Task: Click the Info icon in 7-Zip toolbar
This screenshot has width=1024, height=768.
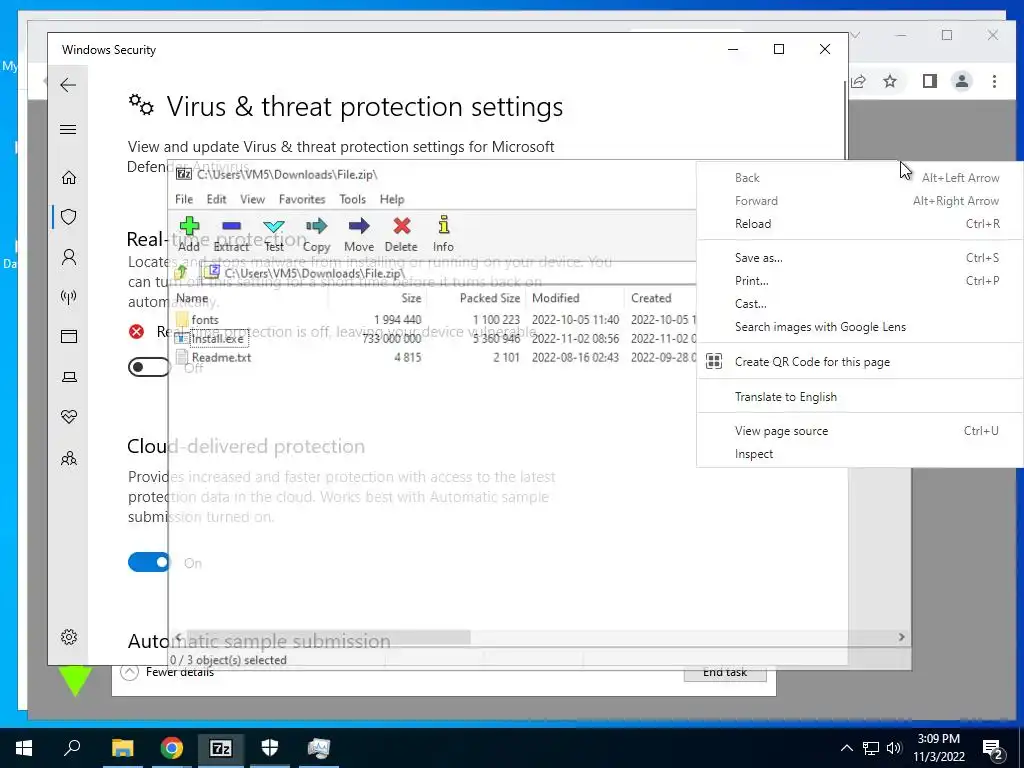Action: [443, 234]
